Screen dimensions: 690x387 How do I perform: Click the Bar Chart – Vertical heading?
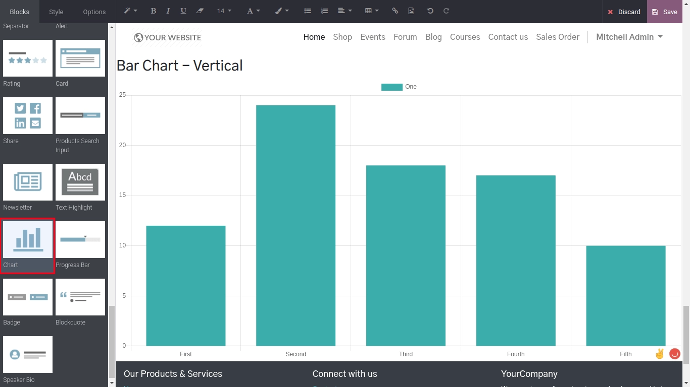coord(180,66)
